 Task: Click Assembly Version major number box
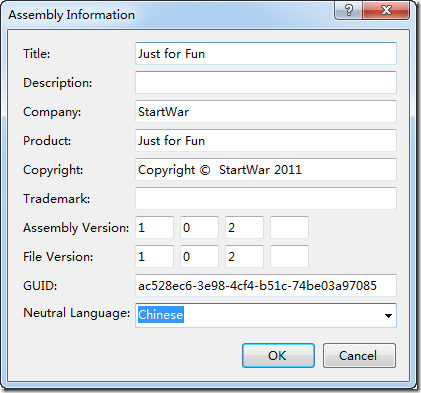(154, 227)
